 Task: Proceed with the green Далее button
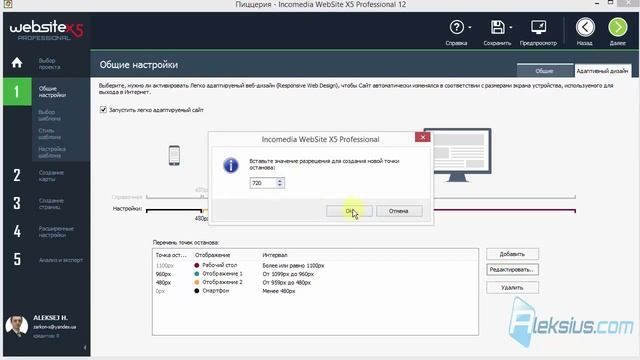(x=618, y=27)
